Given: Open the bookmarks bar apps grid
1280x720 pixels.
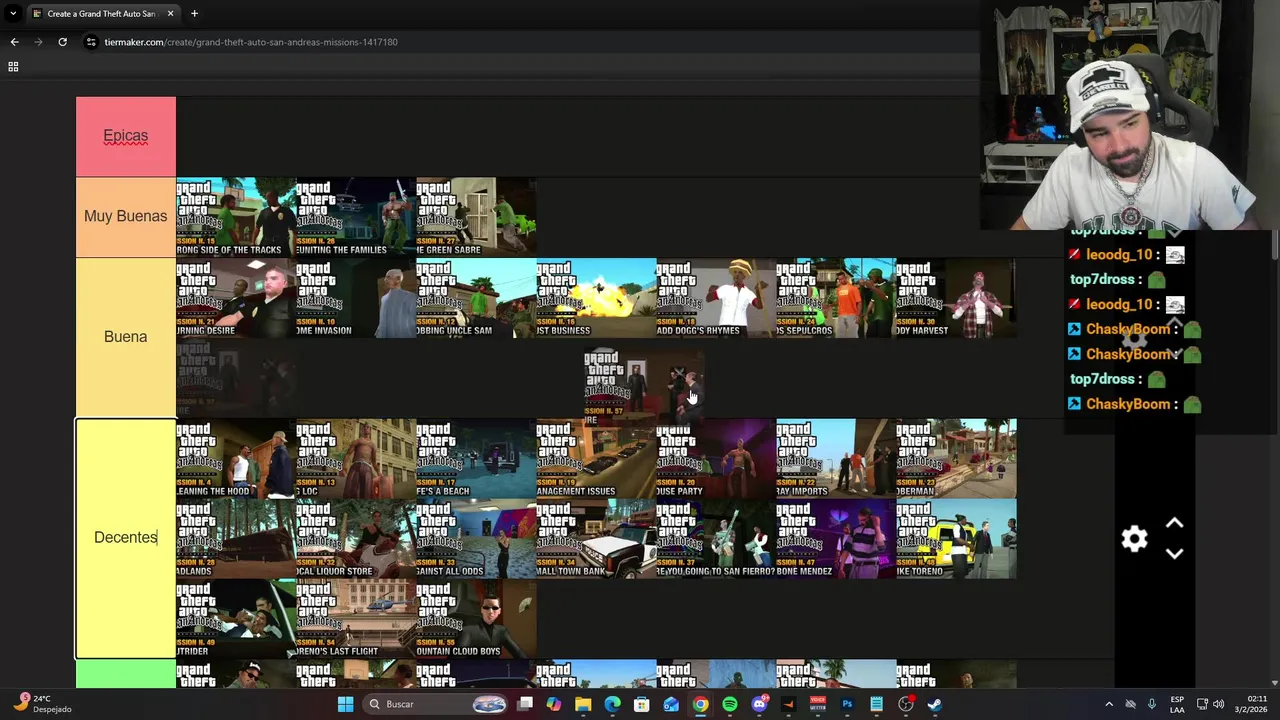Looking at the screenshot, I should pyautogui.click(x=13, y=67).
